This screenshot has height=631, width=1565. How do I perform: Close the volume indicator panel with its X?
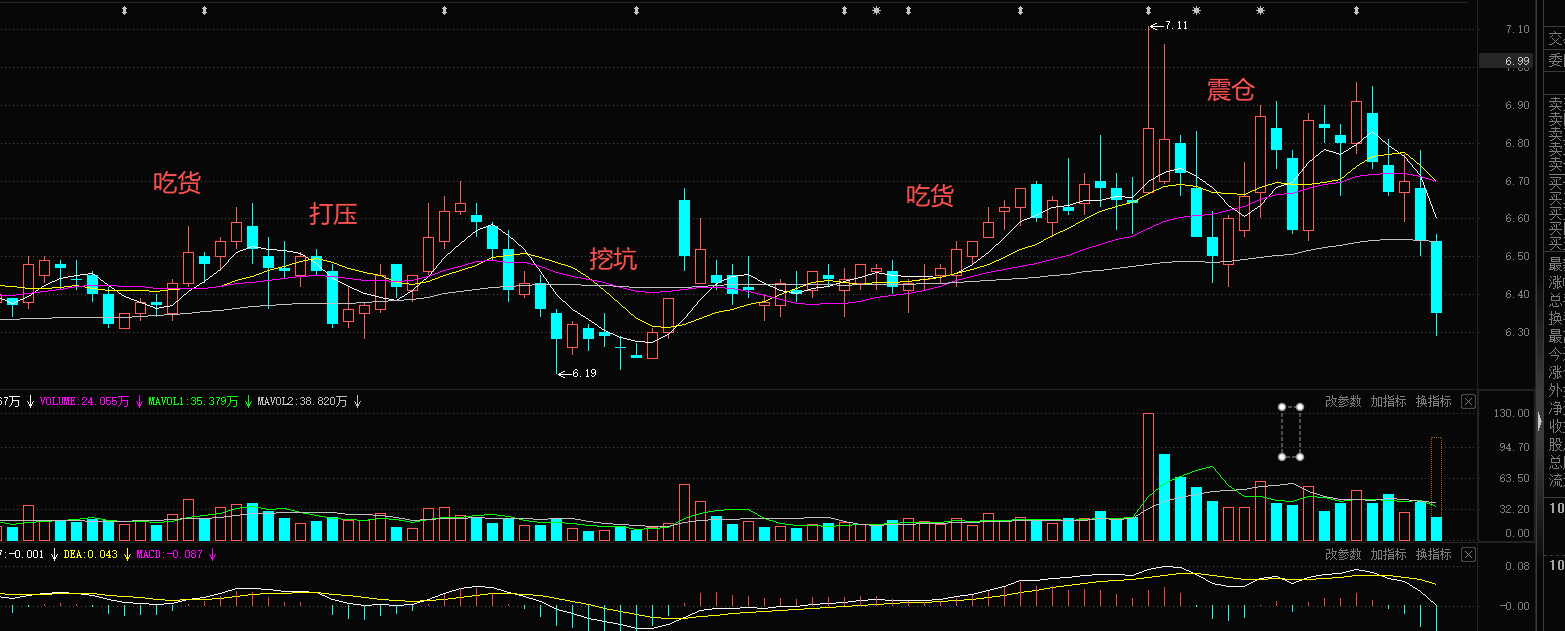tap(1468, 401)
